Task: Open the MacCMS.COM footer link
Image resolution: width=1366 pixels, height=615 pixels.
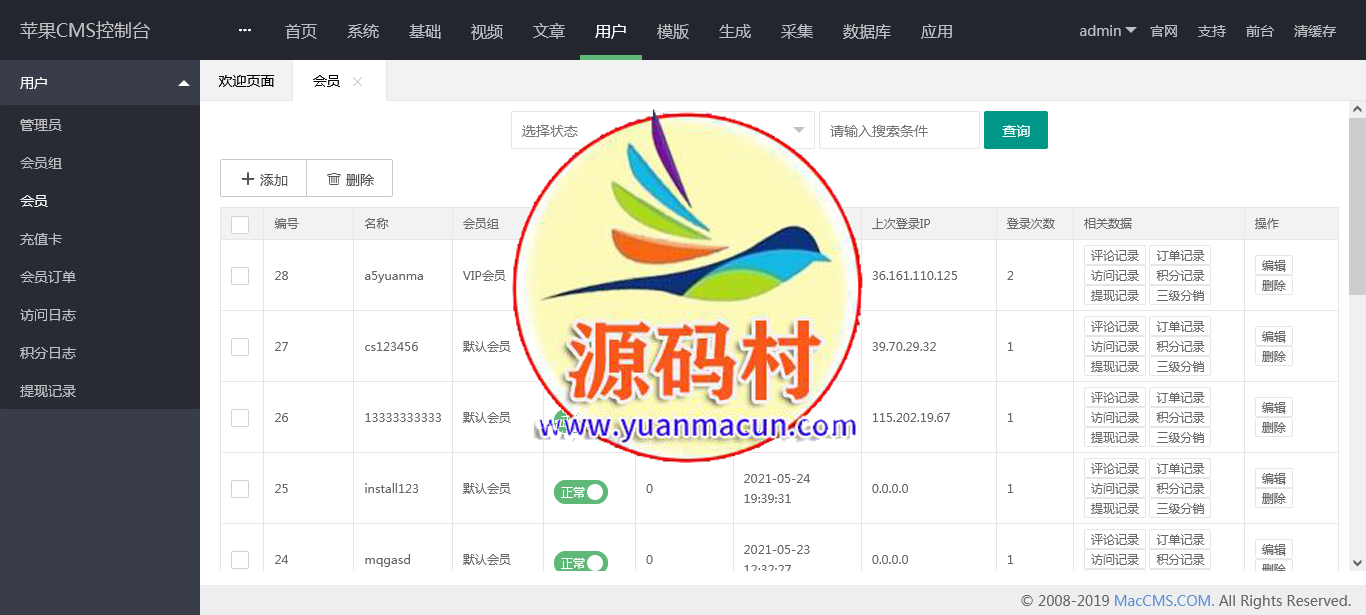Action: pyautogui.click(x=1164, y=601)
